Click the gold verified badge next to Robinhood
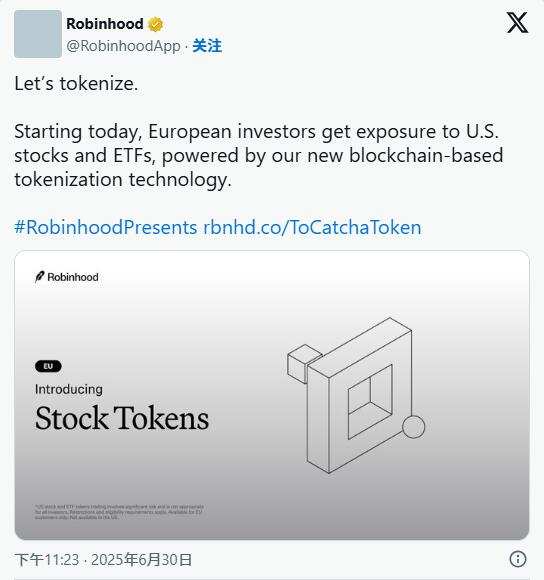The height and width of the screenshot is (580, 544). (156, 24)
